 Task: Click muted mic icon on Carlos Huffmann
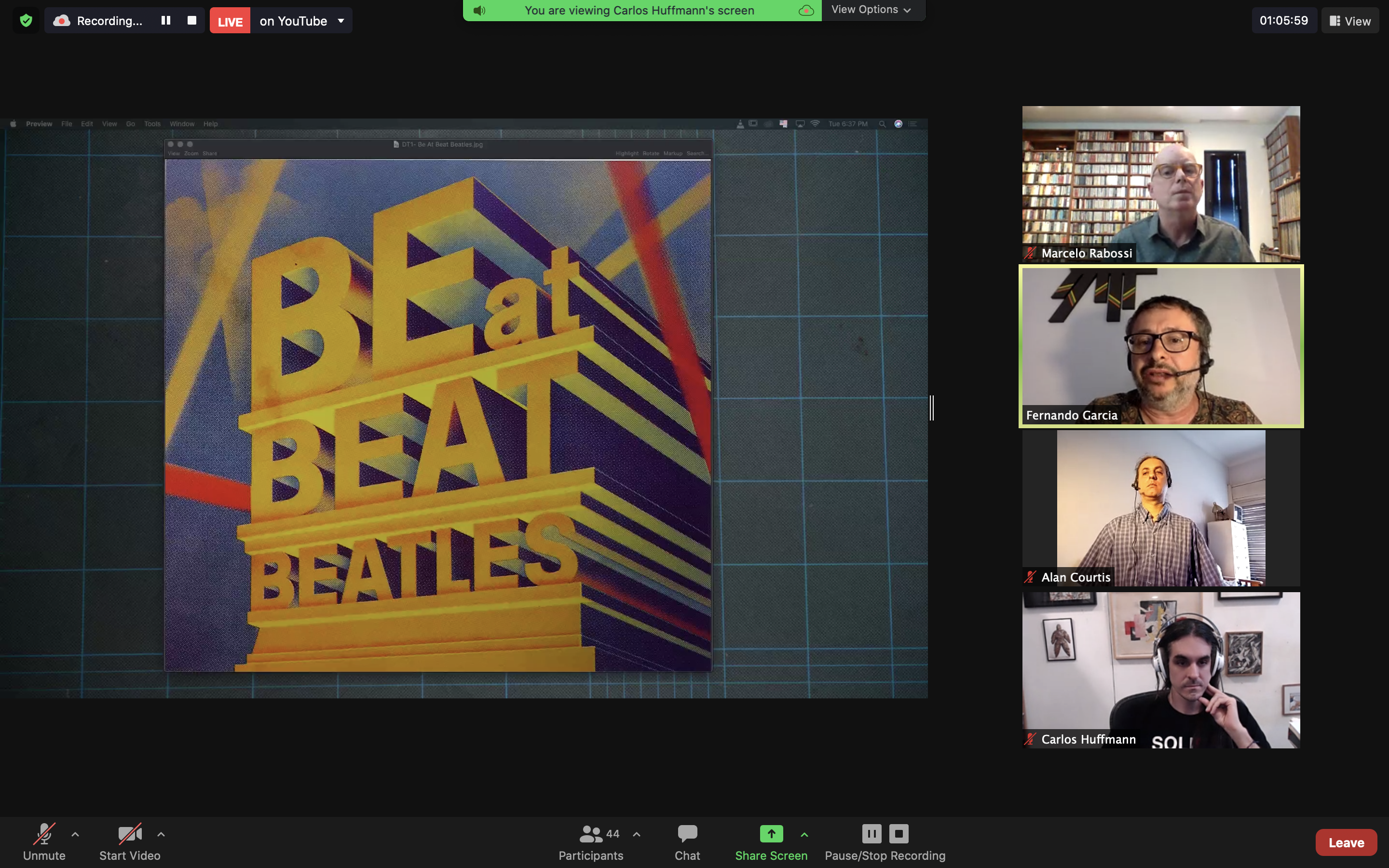[x=1030, y=739]
